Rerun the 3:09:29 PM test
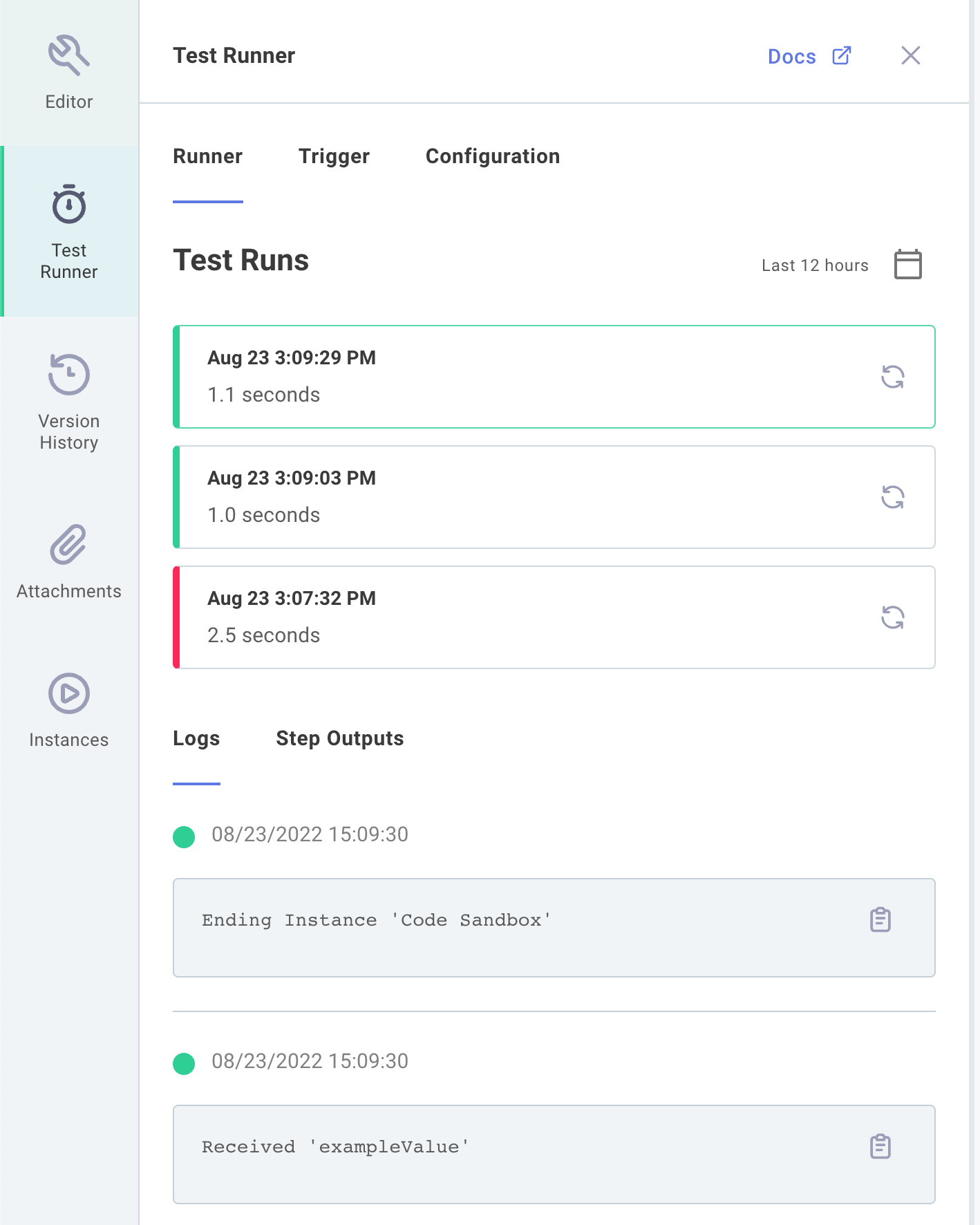980x1225 pixels. 894,377
